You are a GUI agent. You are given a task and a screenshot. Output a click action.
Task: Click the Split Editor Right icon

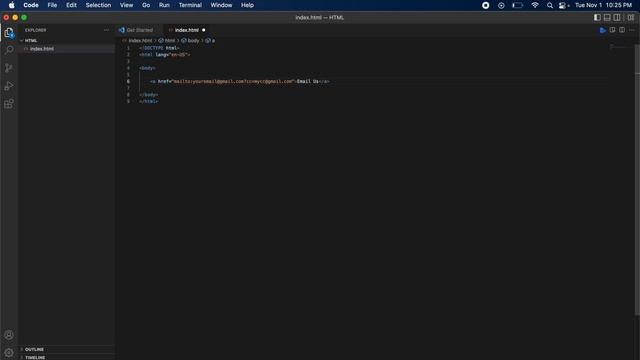click(622, 30)
